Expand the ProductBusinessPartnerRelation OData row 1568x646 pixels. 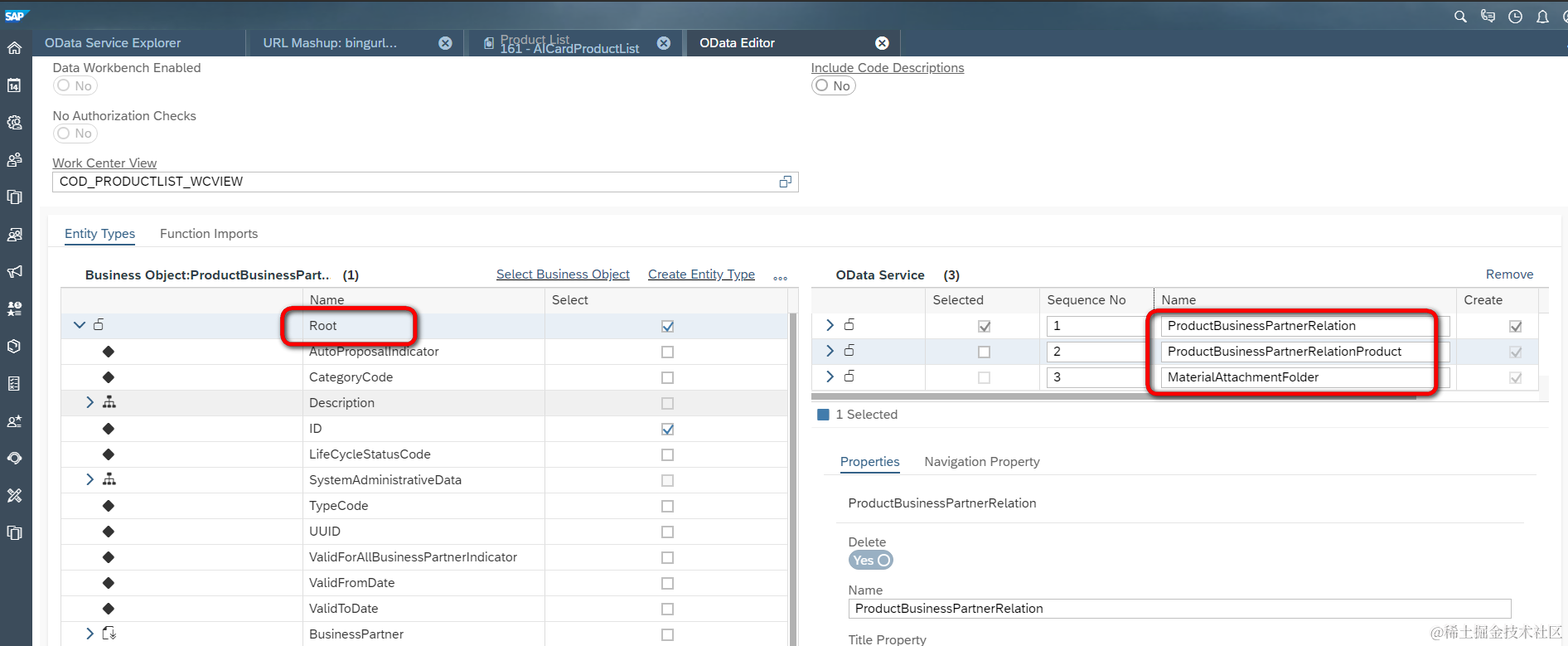830,325
